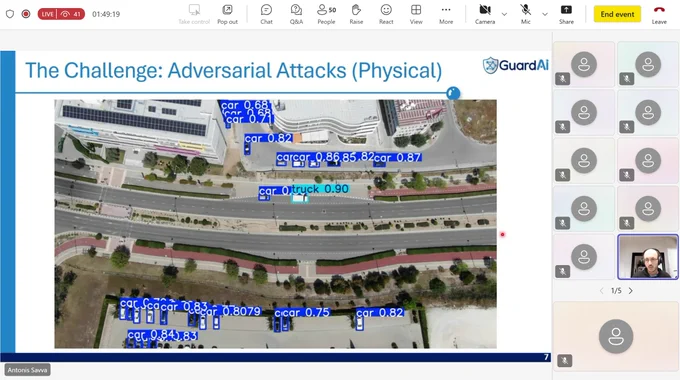Go to previous participants page

pyautogui.click(x=602, y=291)
